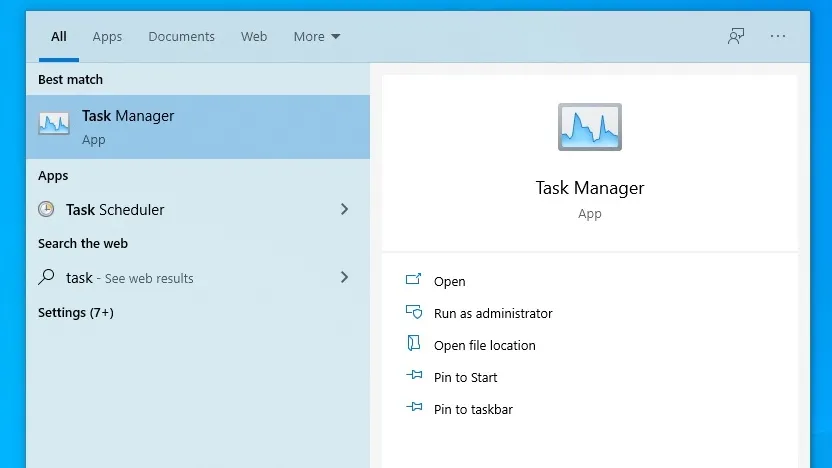This screenshot has width=832, height=468.
Task: Click the Pin to taskbar pin icon
Action: pos(414,407)
